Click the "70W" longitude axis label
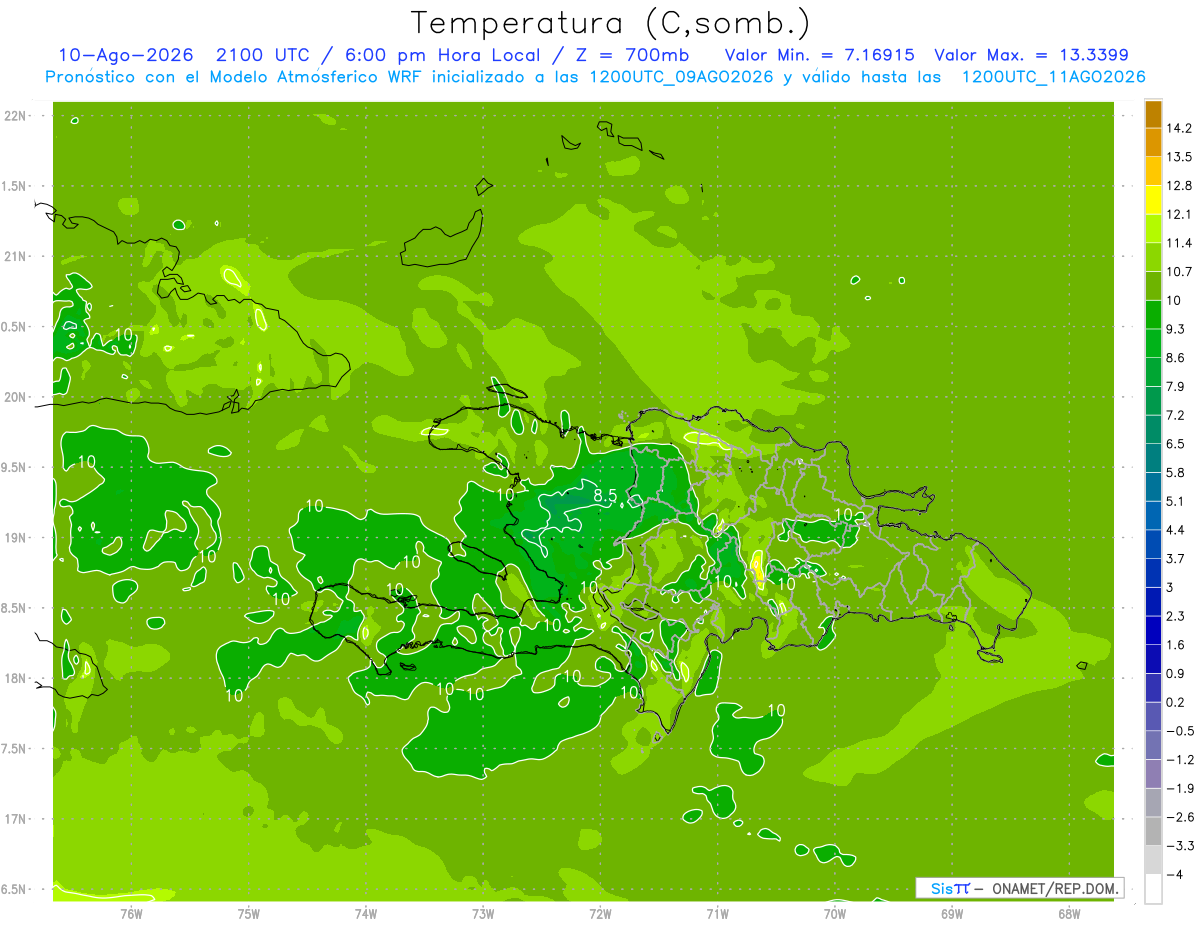The height and width of the screenshot is (927, 1200). (x=835, y=914)
